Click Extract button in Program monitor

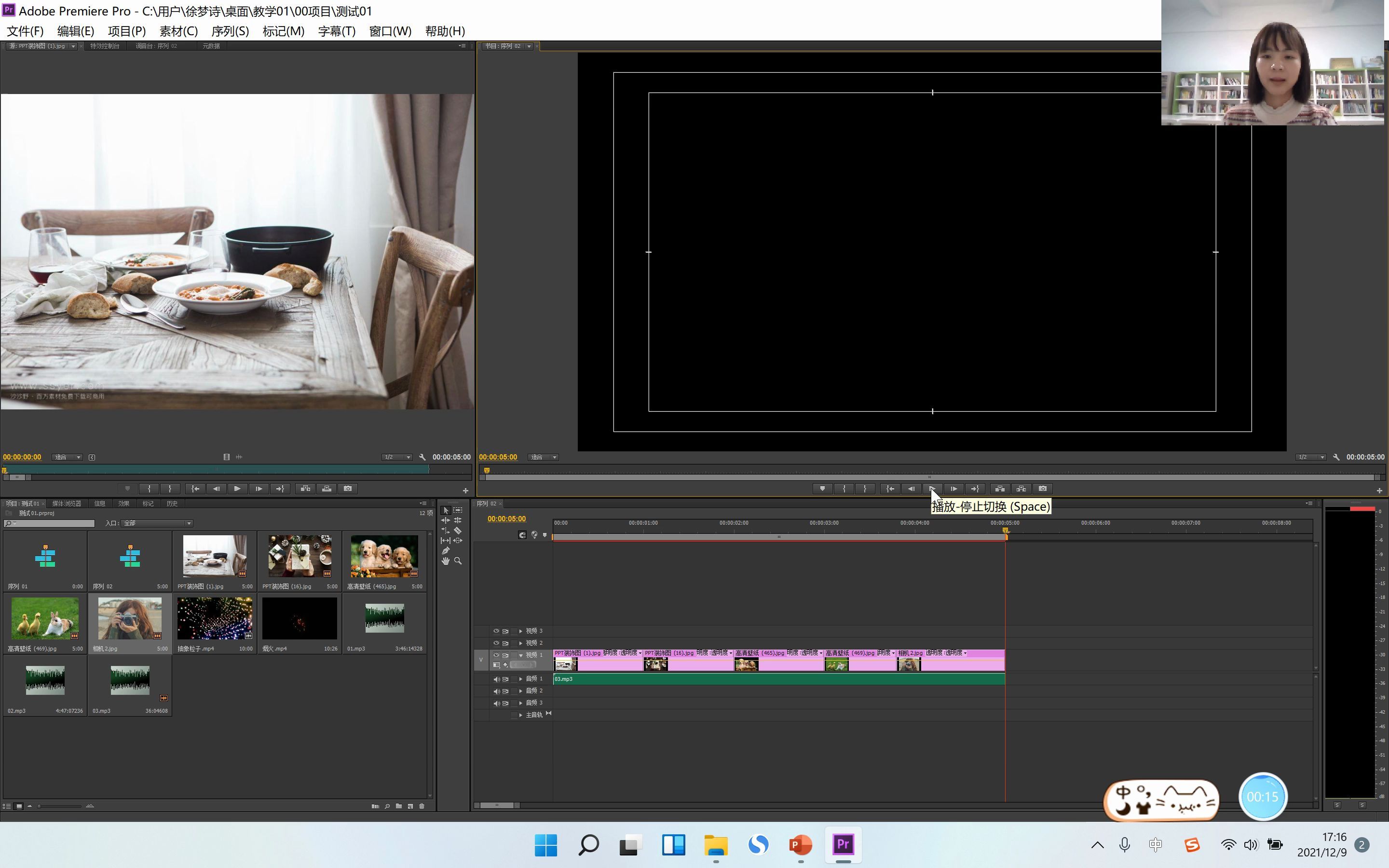1021,489
